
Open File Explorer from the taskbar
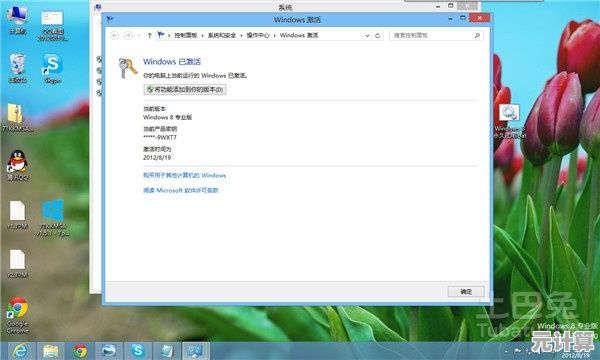(x=51, y=350)
